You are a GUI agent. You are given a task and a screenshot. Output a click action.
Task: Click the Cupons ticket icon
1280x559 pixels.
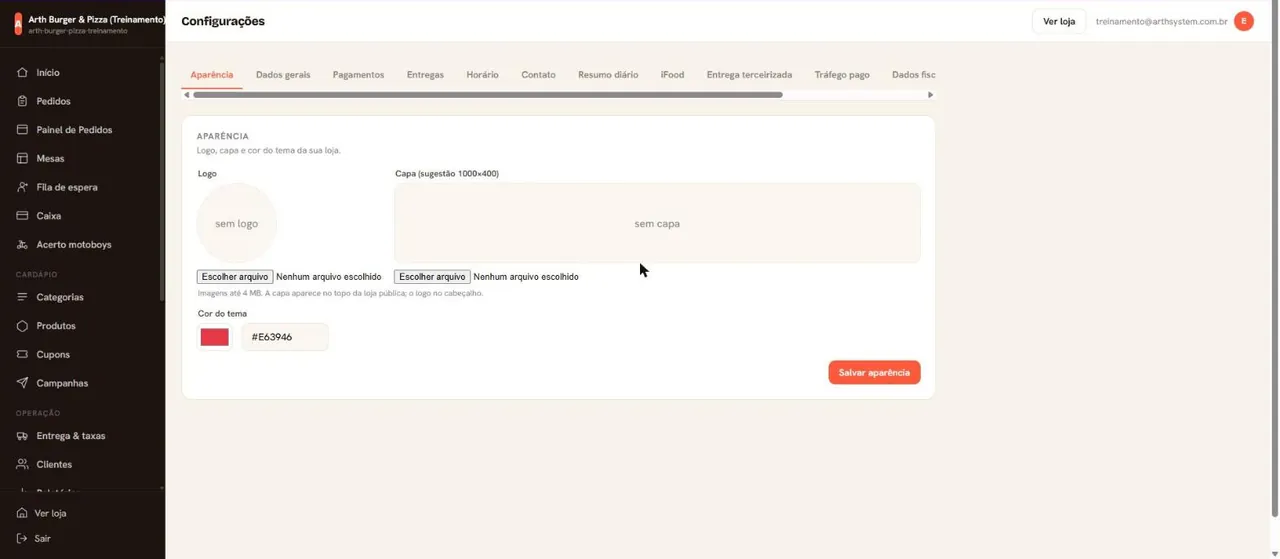22,355
